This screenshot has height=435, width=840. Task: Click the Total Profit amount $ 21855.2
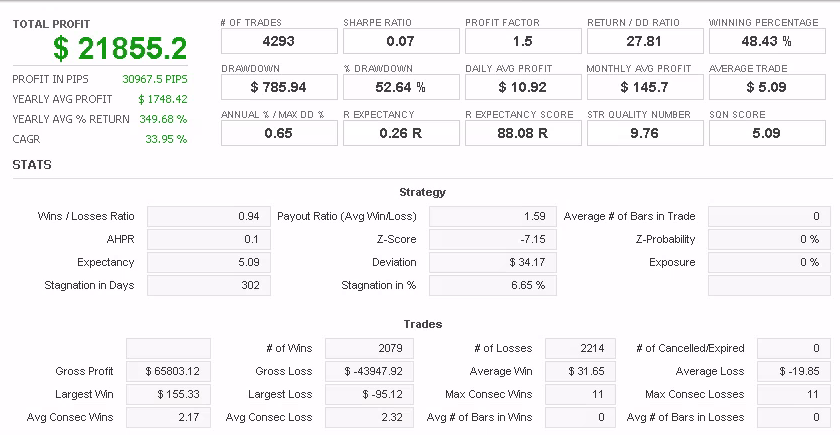pyautogui.click(x=120, y=48)
